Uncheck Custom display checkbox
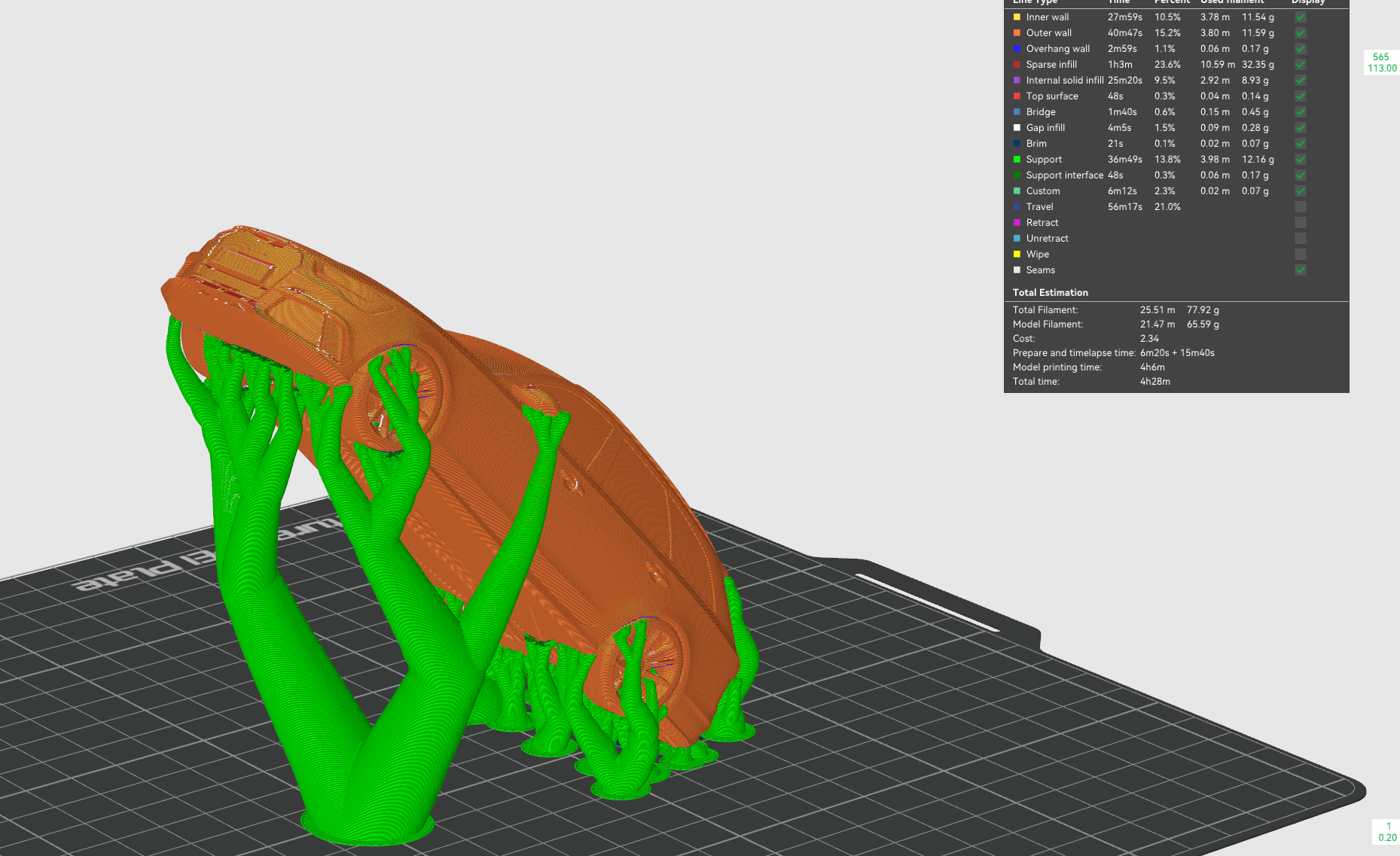Image resolution: width=1400 pixels, height=856 pixels. point(1300,191)
